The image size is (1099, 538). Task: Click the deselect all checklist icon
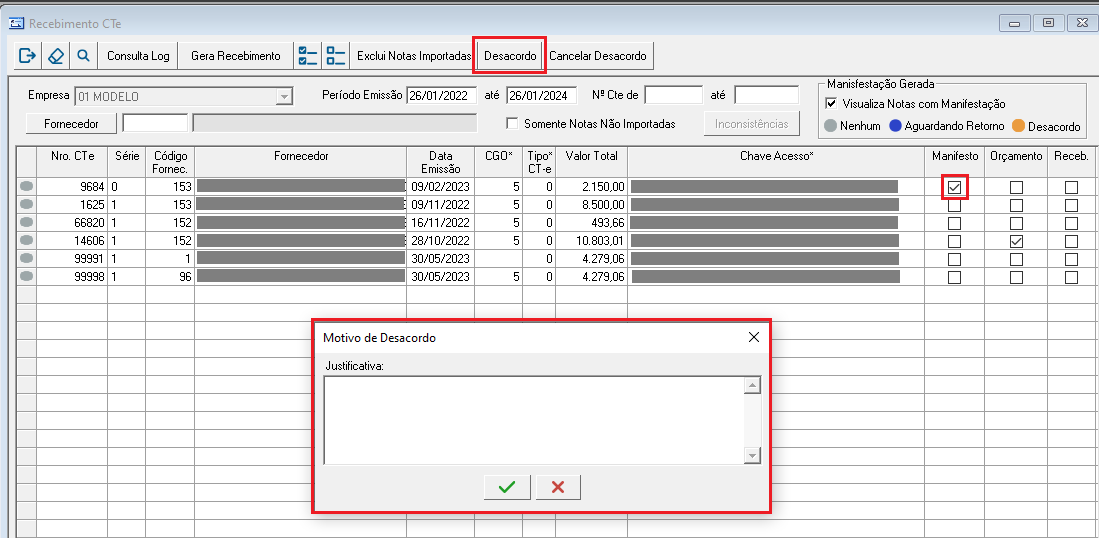point(336,55)
